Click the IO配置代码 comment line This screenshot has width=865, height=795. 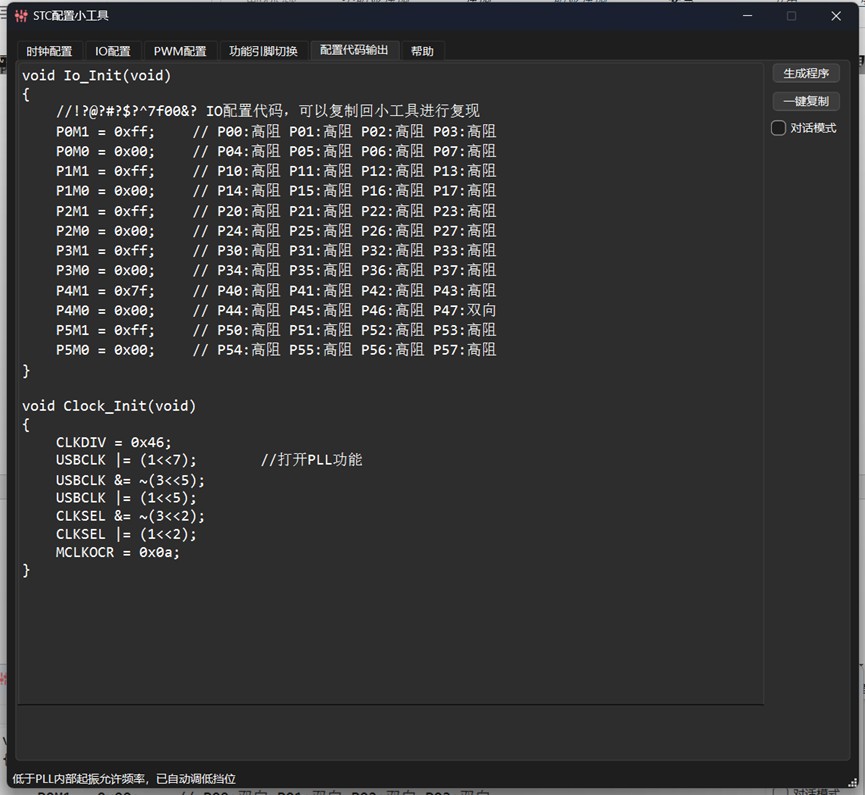268,111
